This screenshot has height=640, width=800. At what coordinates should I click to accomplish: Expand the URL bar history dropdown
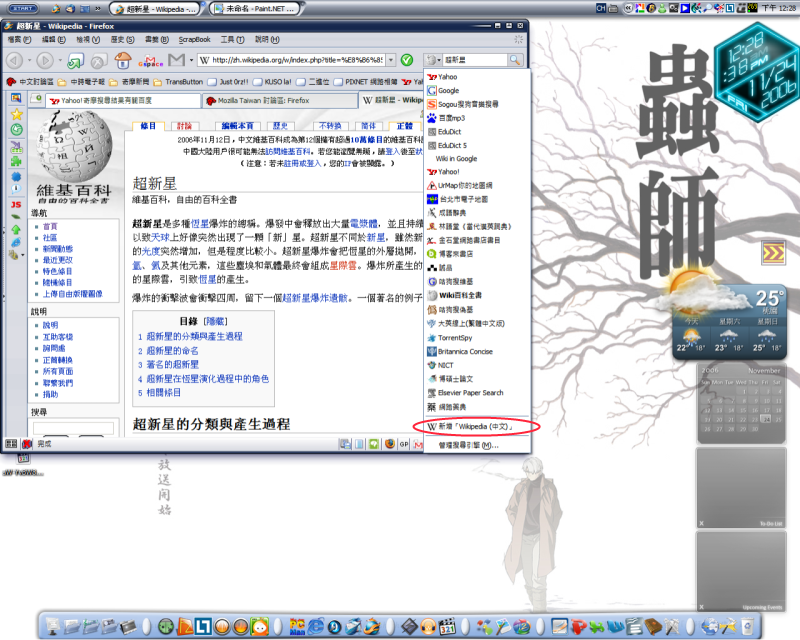coord(391,60)
